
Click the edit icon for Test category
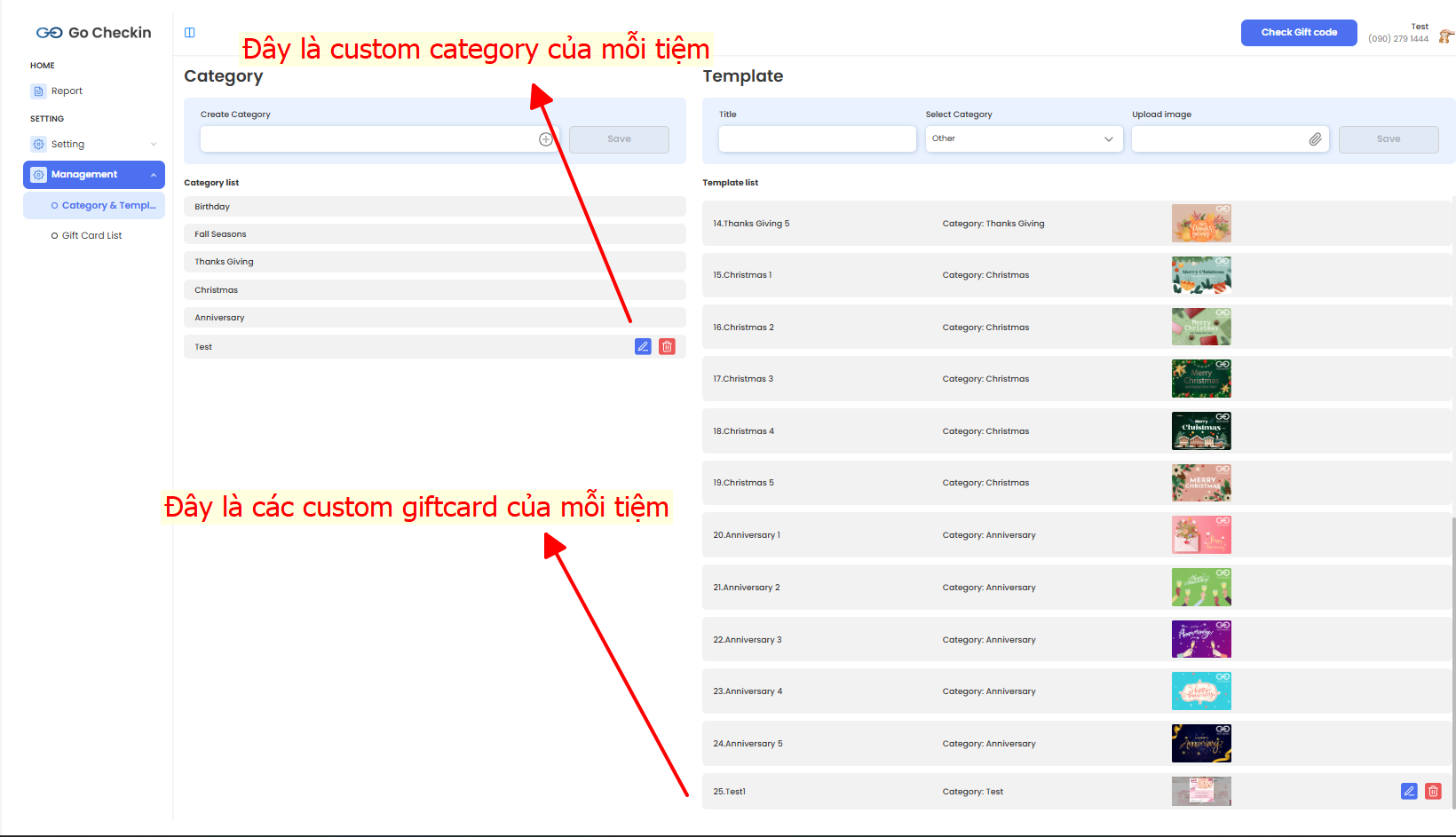(x=643, y=347)
